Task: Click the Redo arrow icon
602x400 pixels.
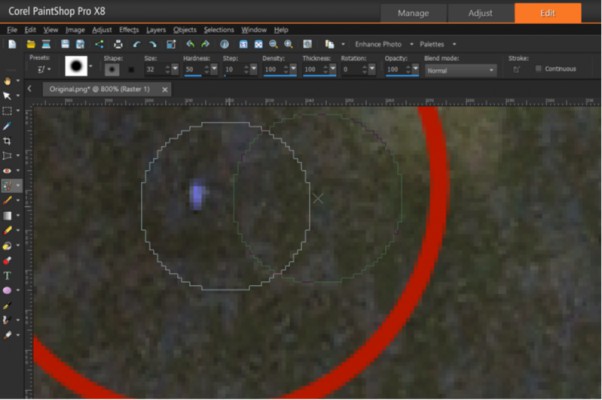Action: click(153, 44)
